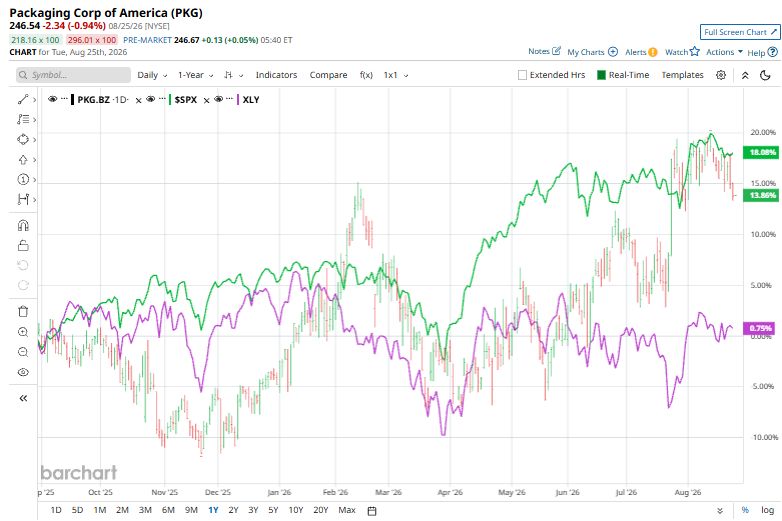
Task: Hide all drawings with eye icon
Action: click(23, 372)
